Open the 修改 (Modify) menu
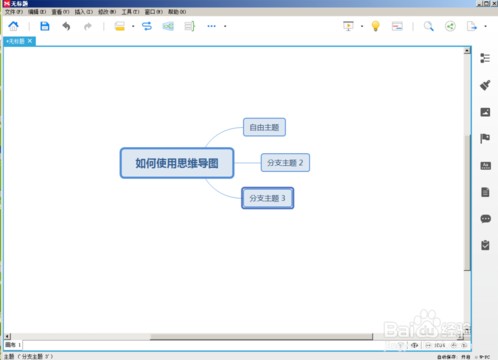The width and height of the screenshot is (498, 360). click(107, 12)
